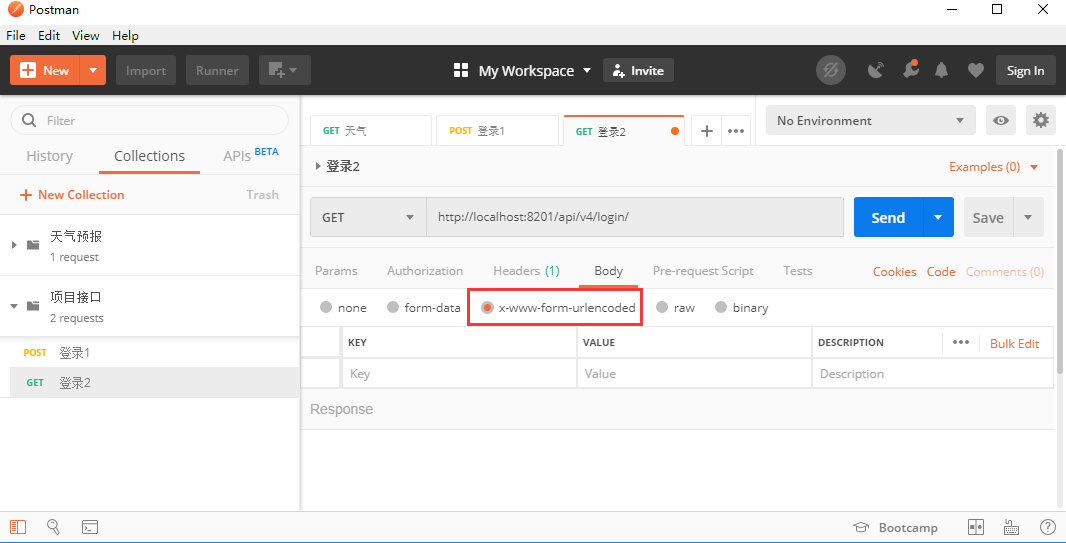Image resolution: width=1066 pixels, height=543 pixels.
Task: Open the Save button dropdown arrow
Action: click(1029, 217)
